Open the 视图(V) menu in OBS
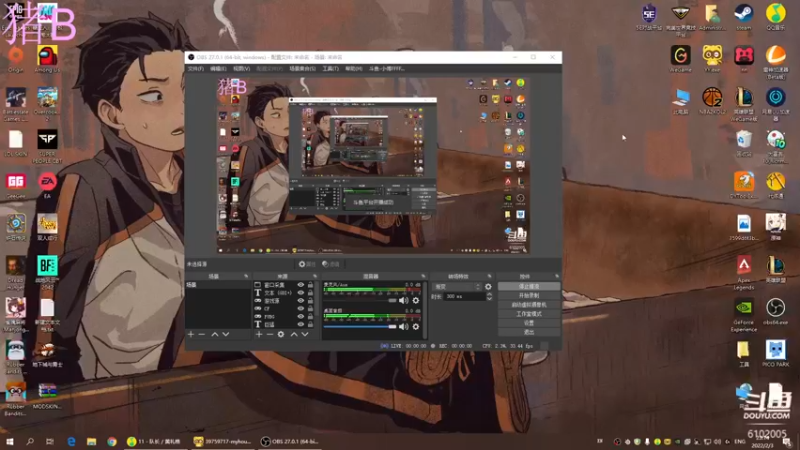This screenshot has height=450, width=800. coord(242,68)
